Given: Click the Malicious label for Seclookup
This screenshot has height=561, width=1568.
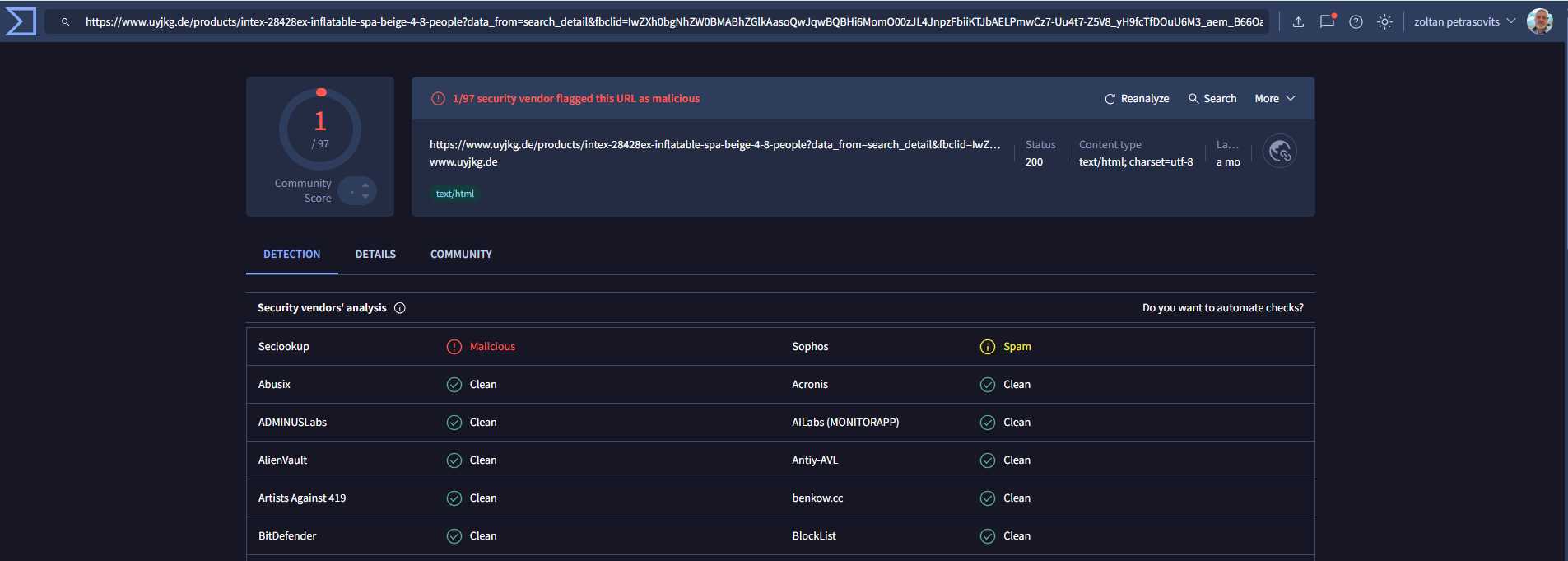Looking at the screenshot, I should coord(492,347).
